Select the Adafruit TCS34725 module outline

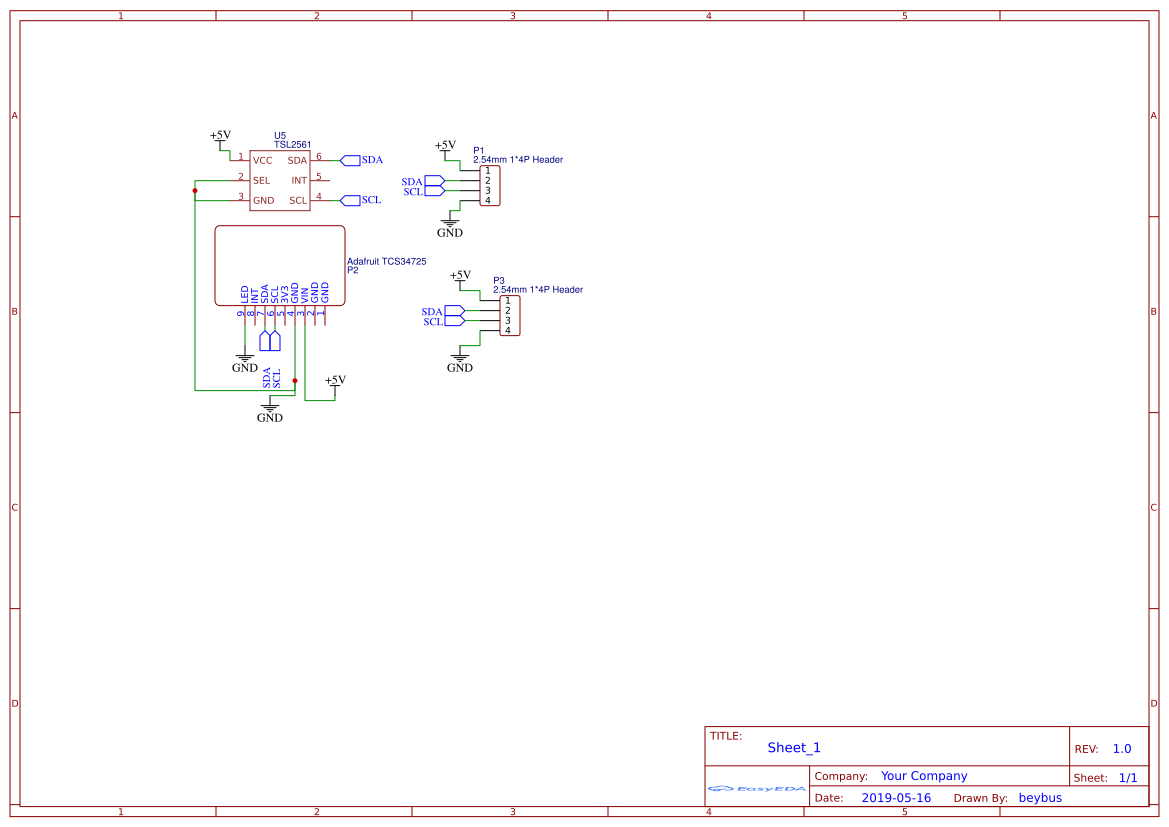(280, 265)
